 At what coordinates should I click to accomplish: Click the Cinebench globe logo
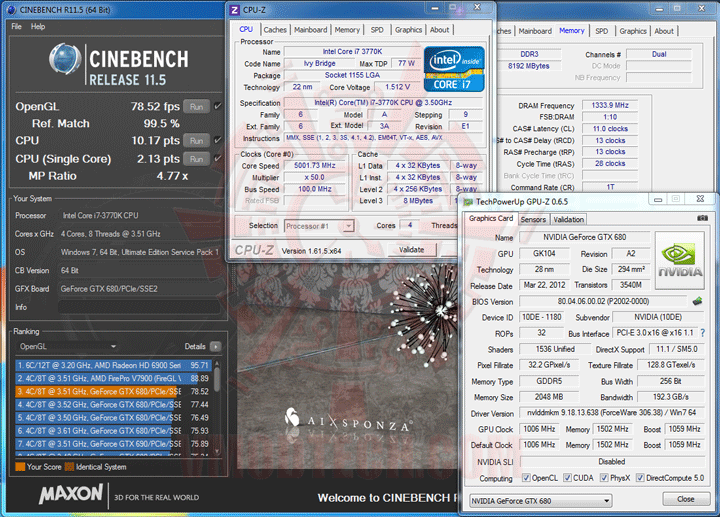point(65,59)
